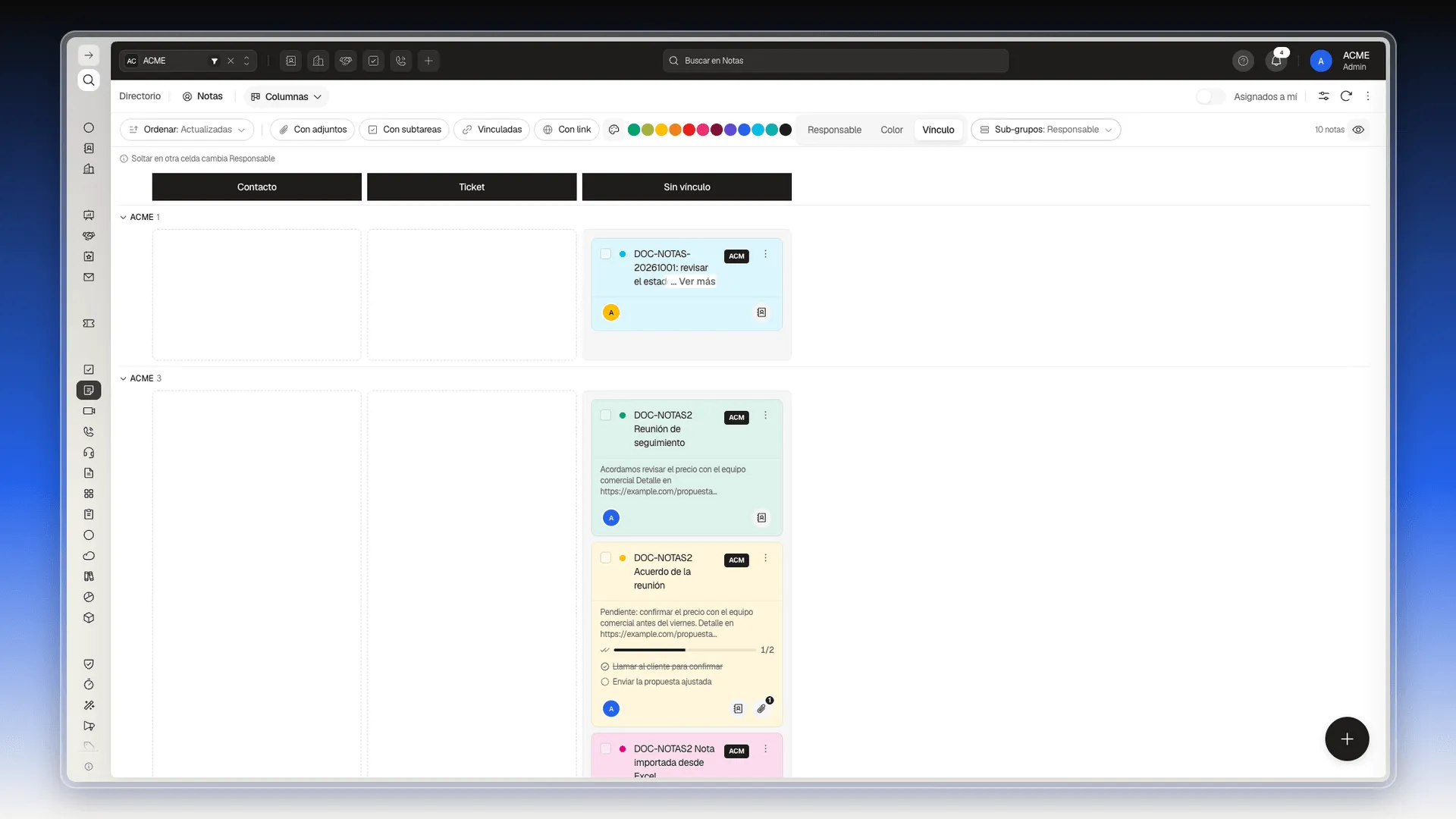
Task: Click the color palette icon
Action: click(x=614, y=130)
